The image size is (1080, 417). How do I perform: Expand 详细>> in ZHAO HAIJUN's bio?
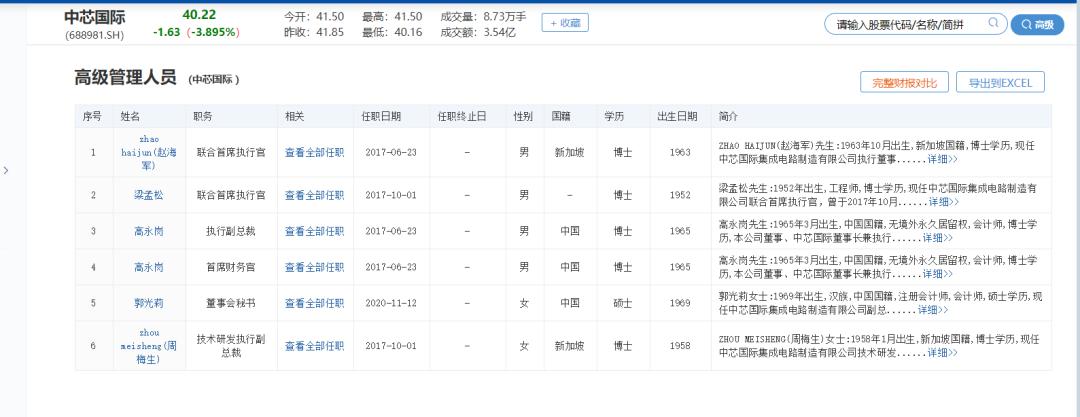click(942, 158)
